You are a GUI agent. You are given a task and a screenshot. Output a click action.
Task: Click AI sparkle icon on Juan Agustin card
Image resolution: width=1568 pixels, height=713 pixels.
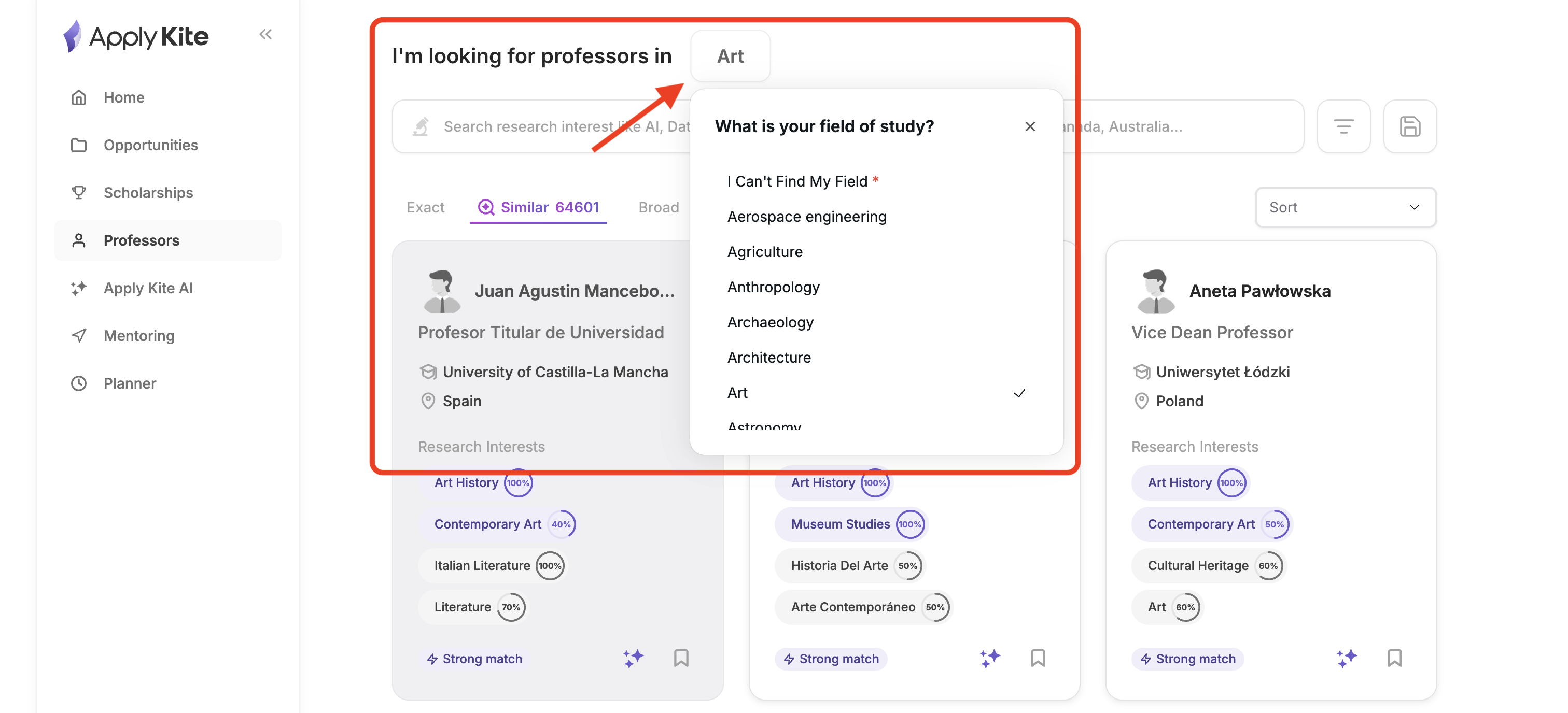(x=633, y=658)
